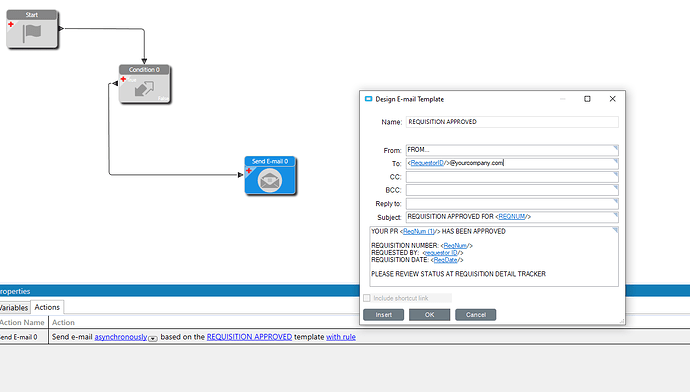Open variable picker corner on To field
The image size is (690, 392).
click(x=616, y=161)
